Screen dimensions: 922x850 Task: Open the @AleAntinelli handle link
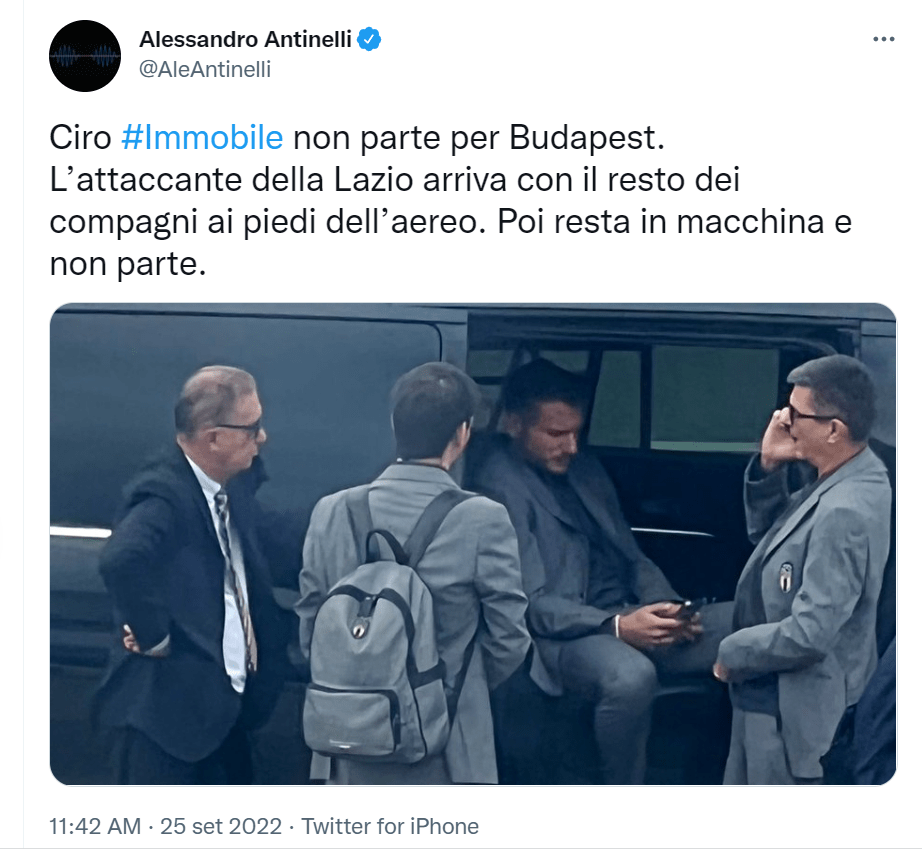205,69
